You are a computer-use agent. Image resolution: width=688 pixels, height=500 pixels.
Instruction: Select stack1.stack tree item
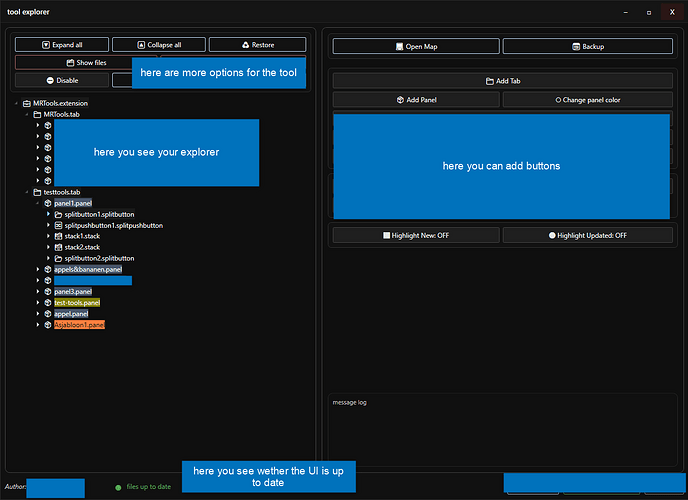click(x=82, y=236)
